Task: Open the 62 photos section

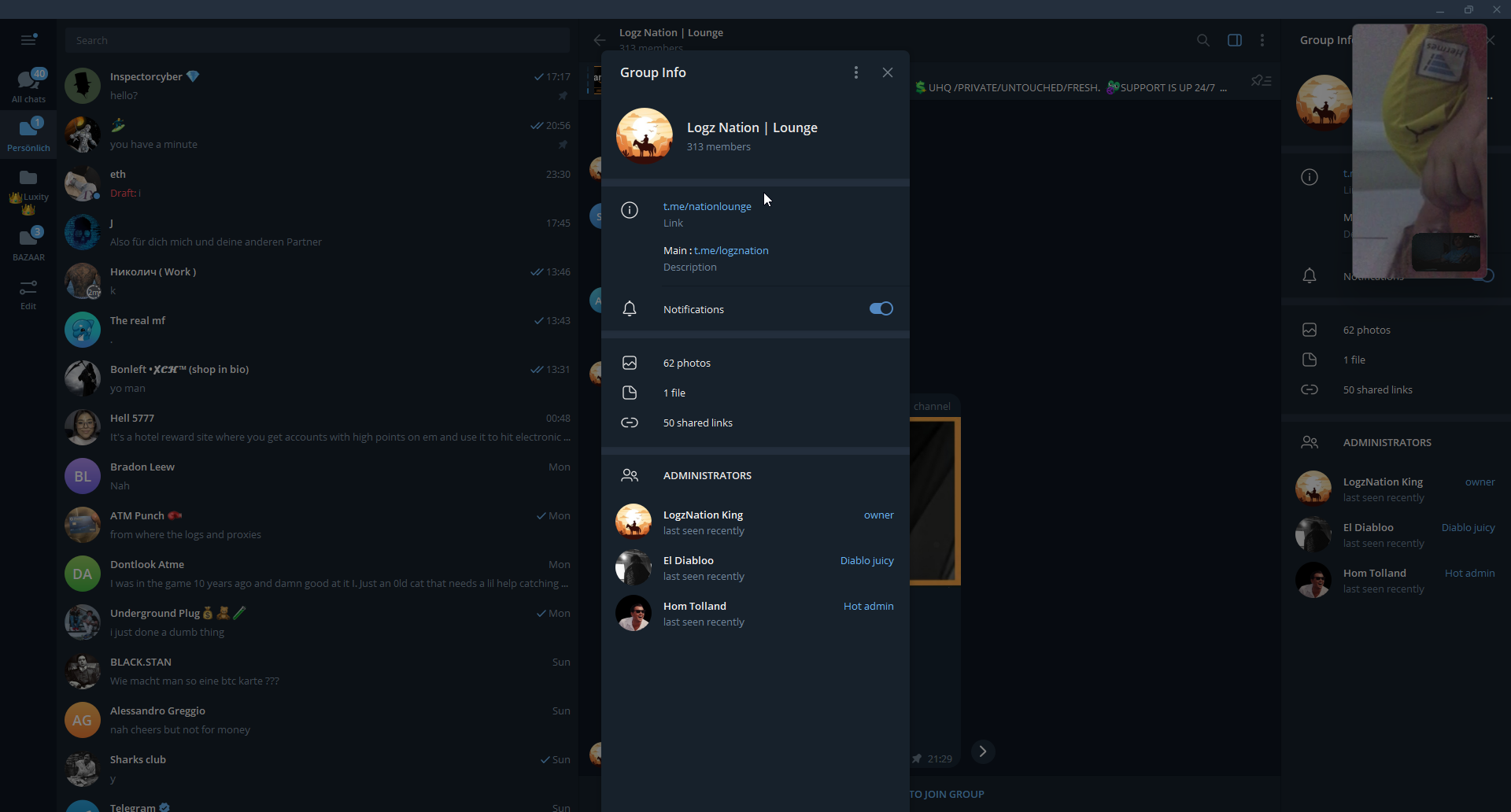Action: click(x=686, y=363)
